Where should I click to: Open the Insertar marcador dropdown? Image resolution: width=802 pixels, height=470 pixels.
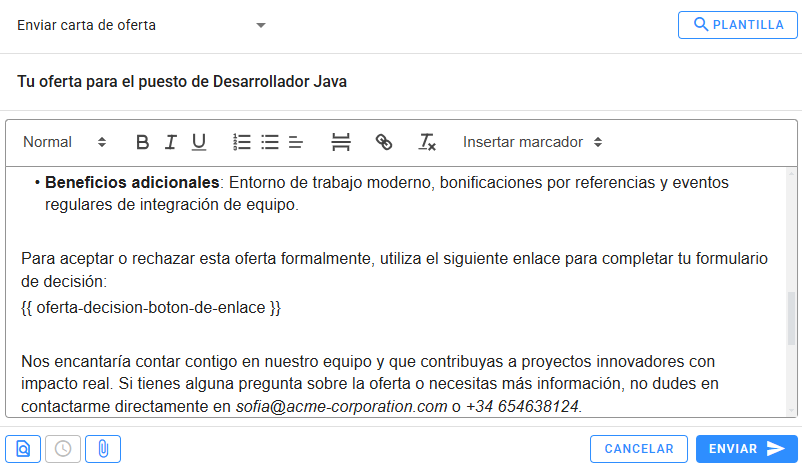[532, 142]
